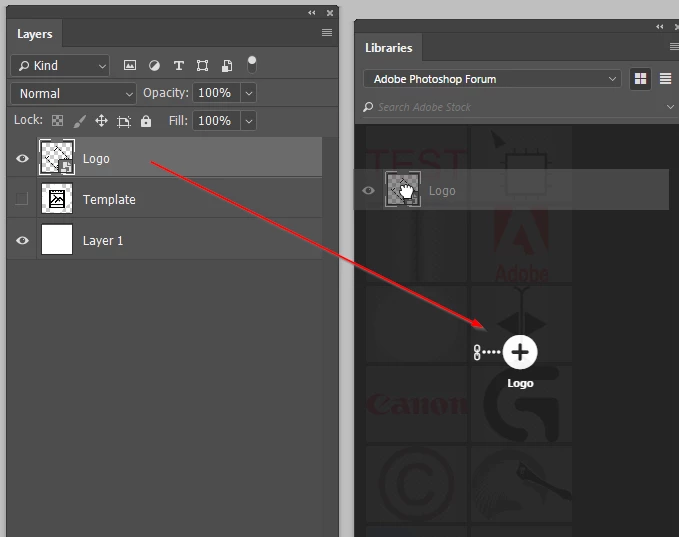The width and height of the screenshot is (679, 537).
Task: Filter for smart object layers icon
Action: tap(227, 65)
